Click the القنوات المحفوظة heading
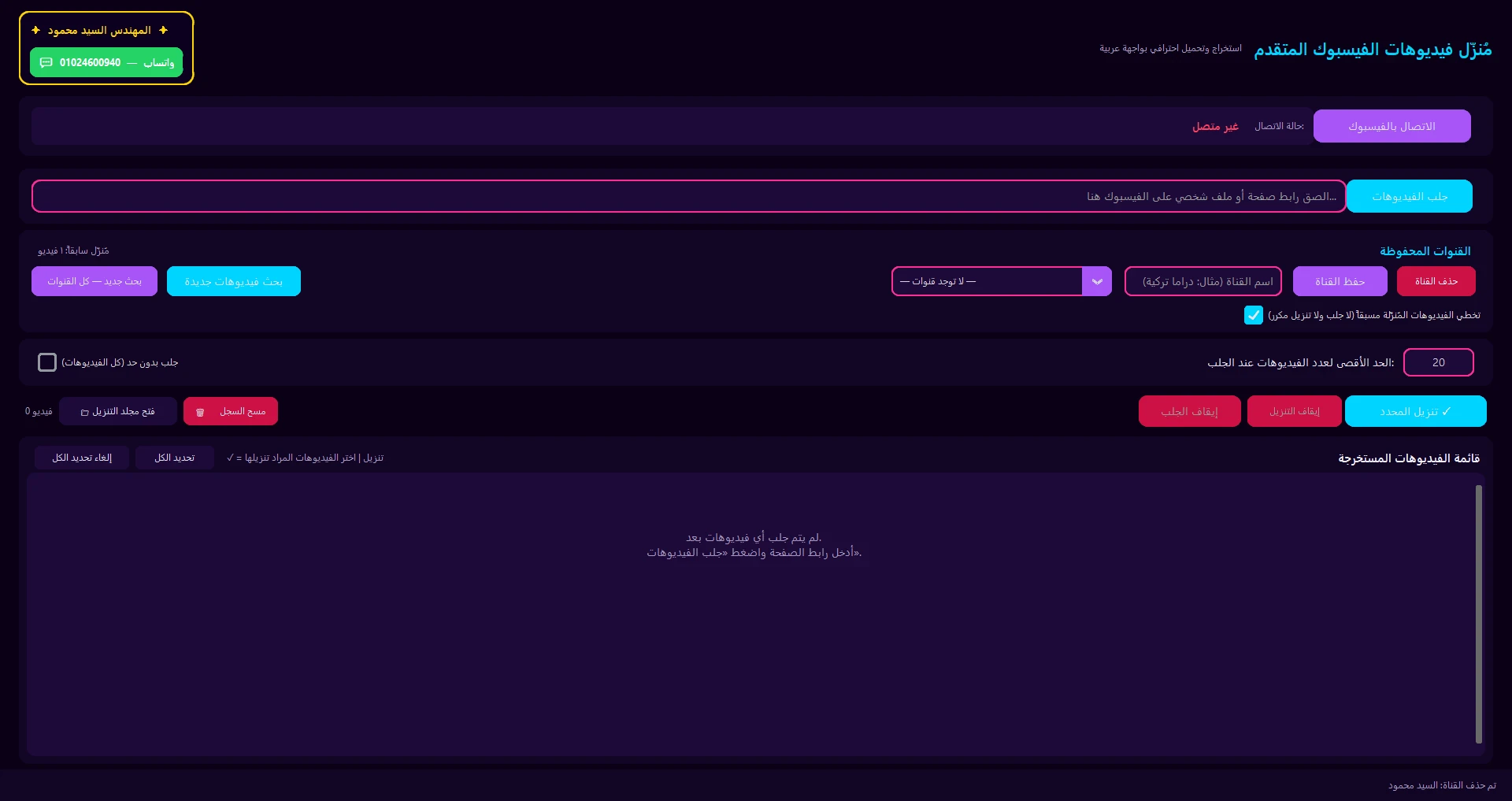Viewport: 1512px width, 801px height. (x=1425, y=250)
